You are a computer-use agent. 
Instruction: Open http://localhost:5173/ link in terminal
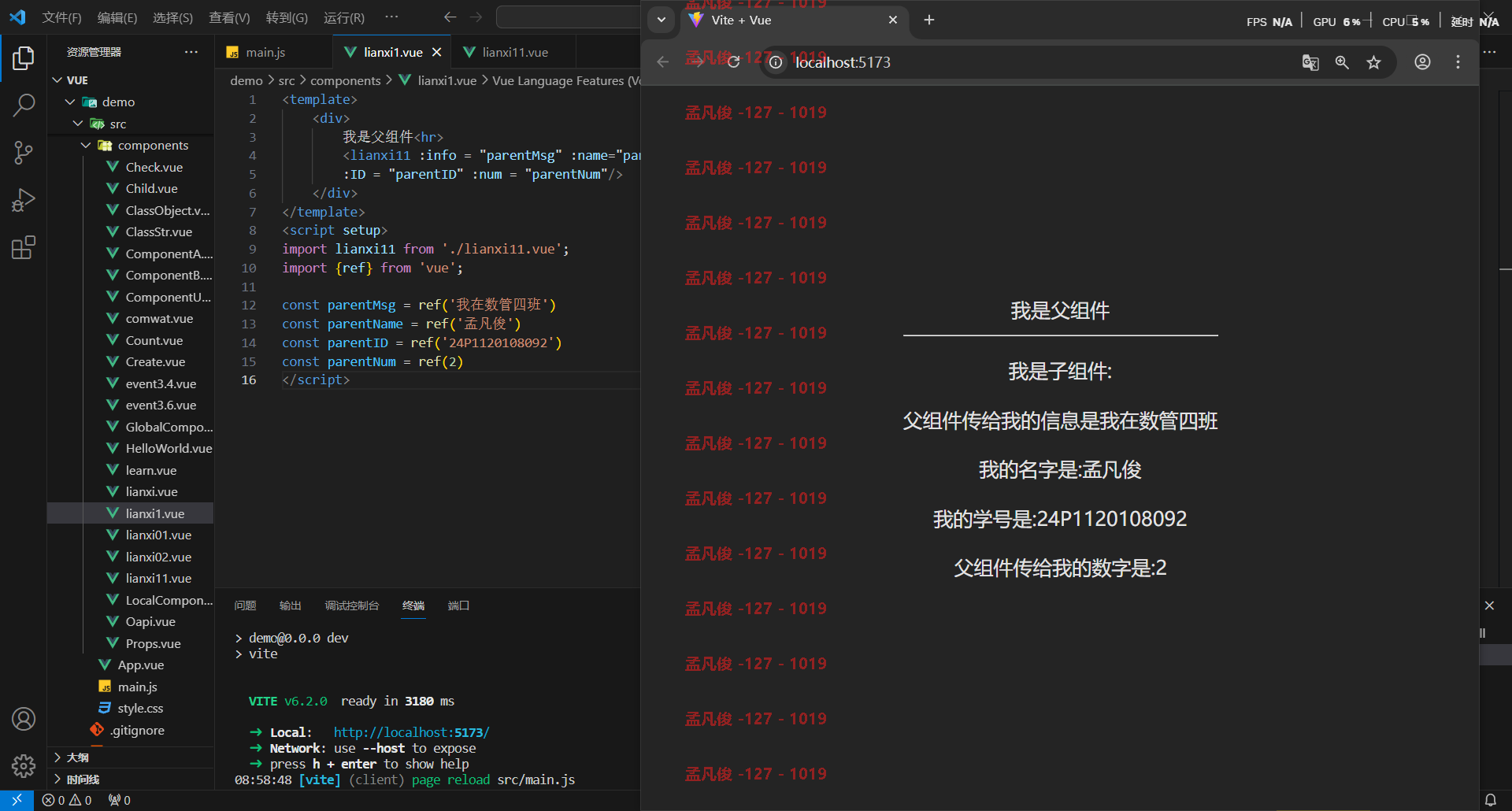411,732
